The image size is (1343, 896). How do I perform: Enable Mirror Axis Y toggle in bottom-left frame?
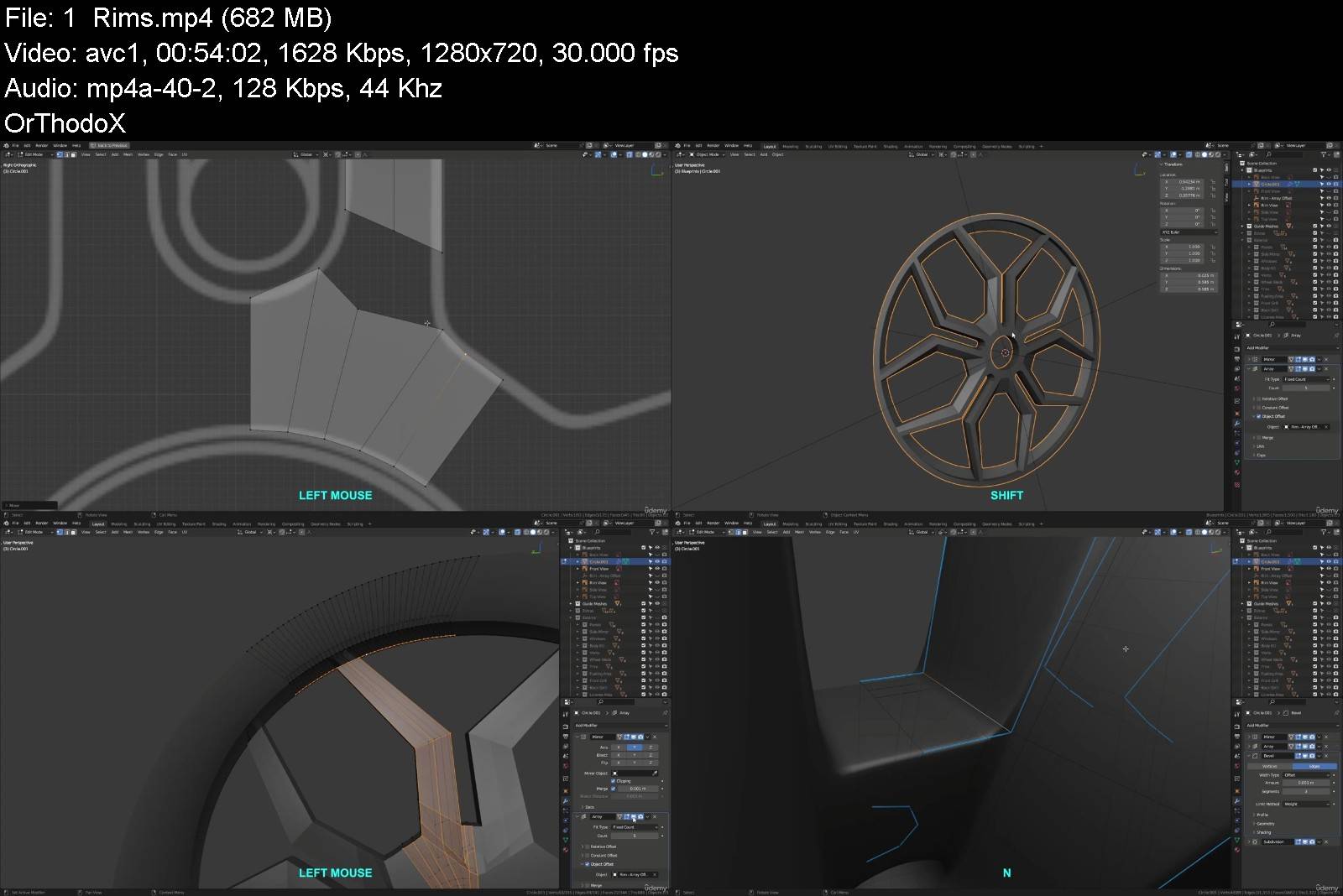point(635,748)
